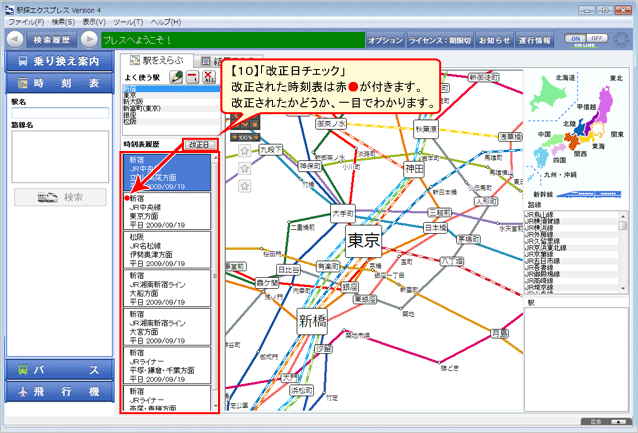This screenshot has width=638, height=433.
Task: Click the pencil edit icon for よく使う駅
Action: point(176,77)
